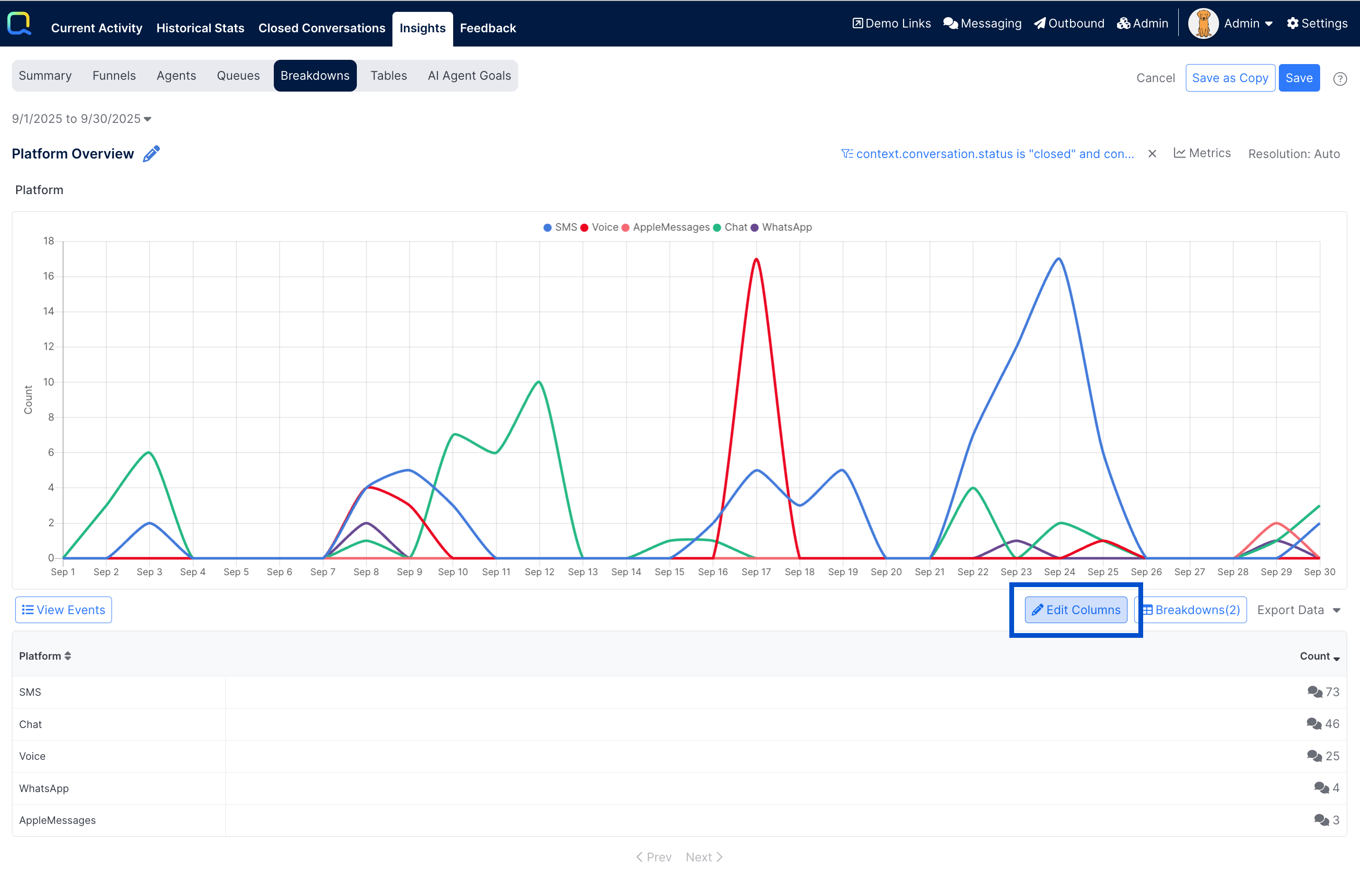
Task: Click the pencil icon beside Platform Overview
Action: [151, 154]
